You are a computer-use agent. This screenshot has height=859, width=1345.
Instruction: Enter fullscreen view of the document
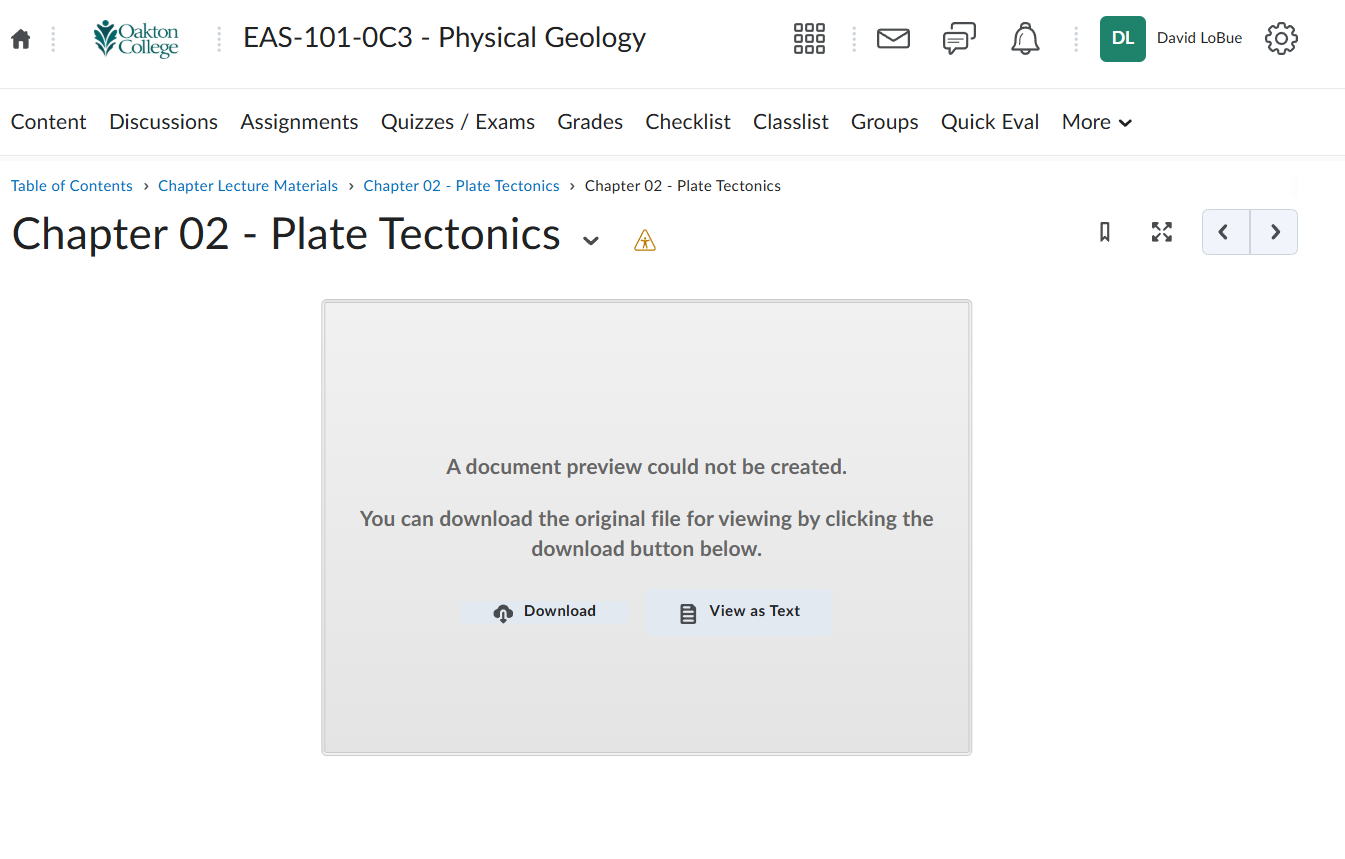[x=1161, y=232]
